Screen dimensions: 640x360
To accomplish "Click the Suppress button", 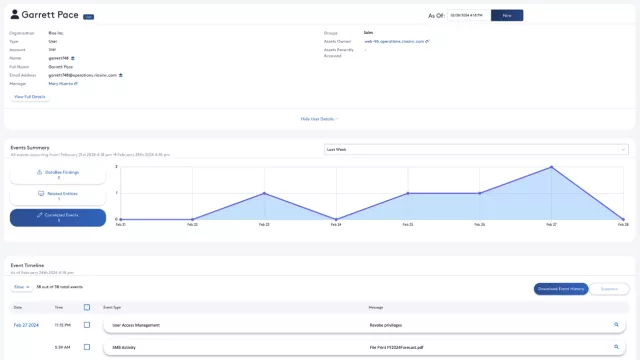I will (x=609, y=289).
